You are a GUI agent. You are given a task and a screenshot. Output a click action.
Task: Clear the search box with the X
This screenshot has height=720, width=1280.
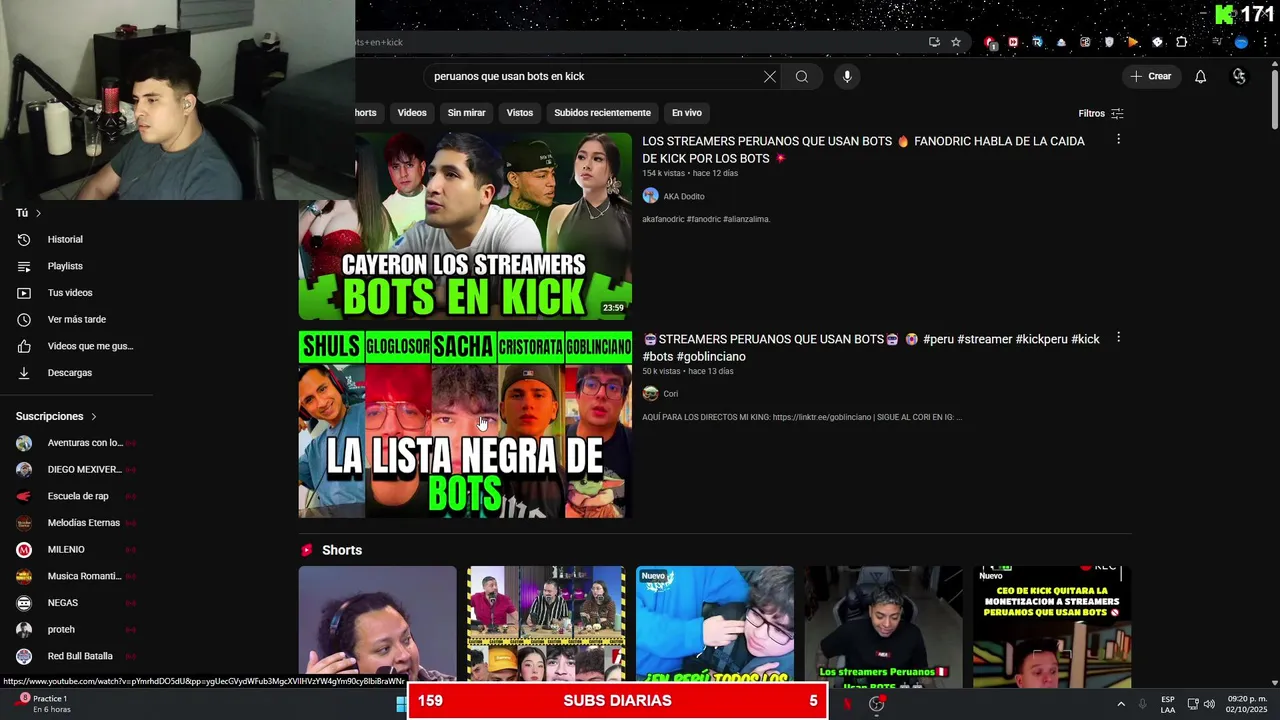point(770,77)
